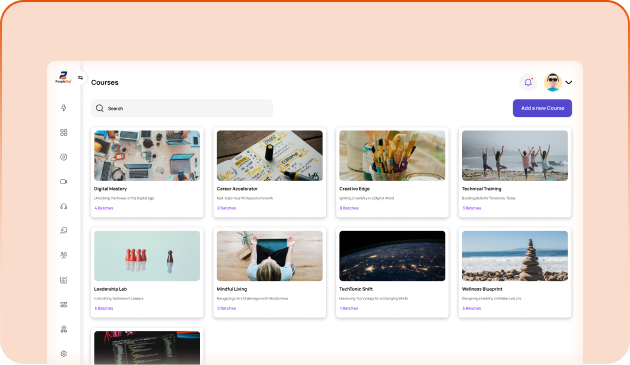630x365 pixels.
Task: Open the Leadership Lab course thumbnail
Action: tap(147, 256)
